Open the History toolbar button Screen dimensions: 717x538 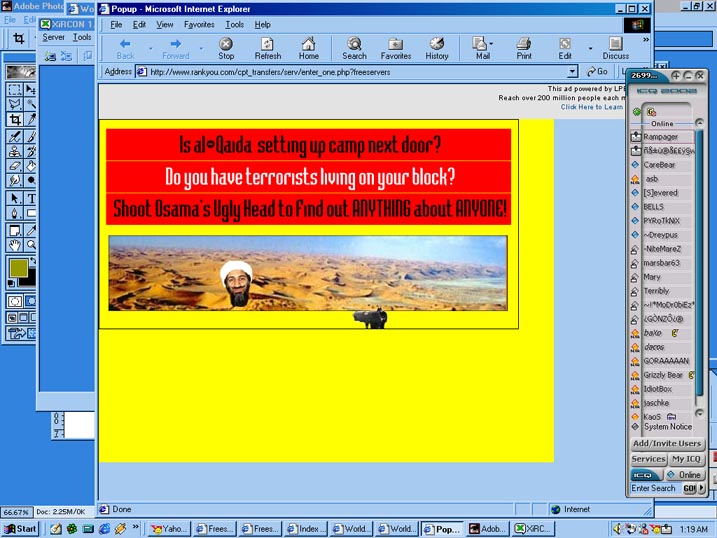tap(437, 48)
